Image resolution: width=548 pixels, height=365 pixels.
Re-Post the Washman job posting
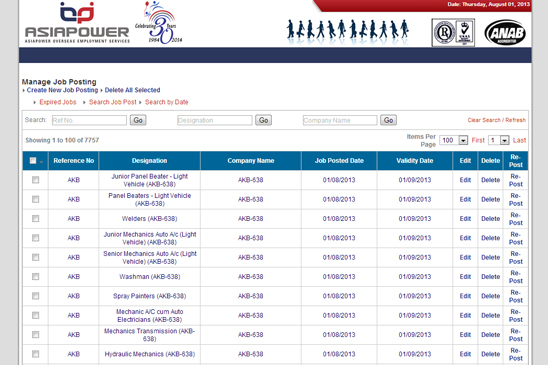pyautogui.click(x=516, y=277)
